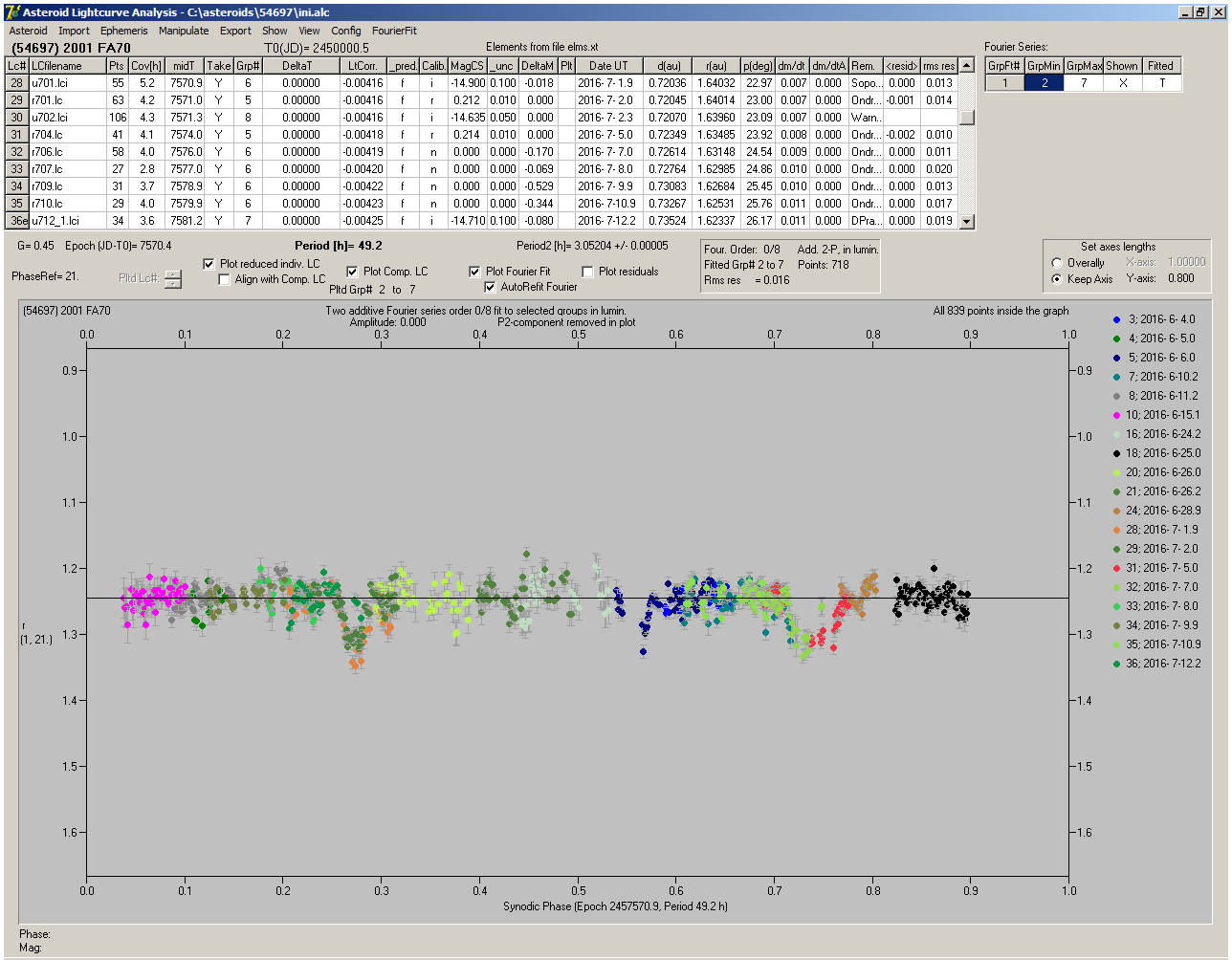Select row header 28 for u701.lci

(x=17, y=83)
